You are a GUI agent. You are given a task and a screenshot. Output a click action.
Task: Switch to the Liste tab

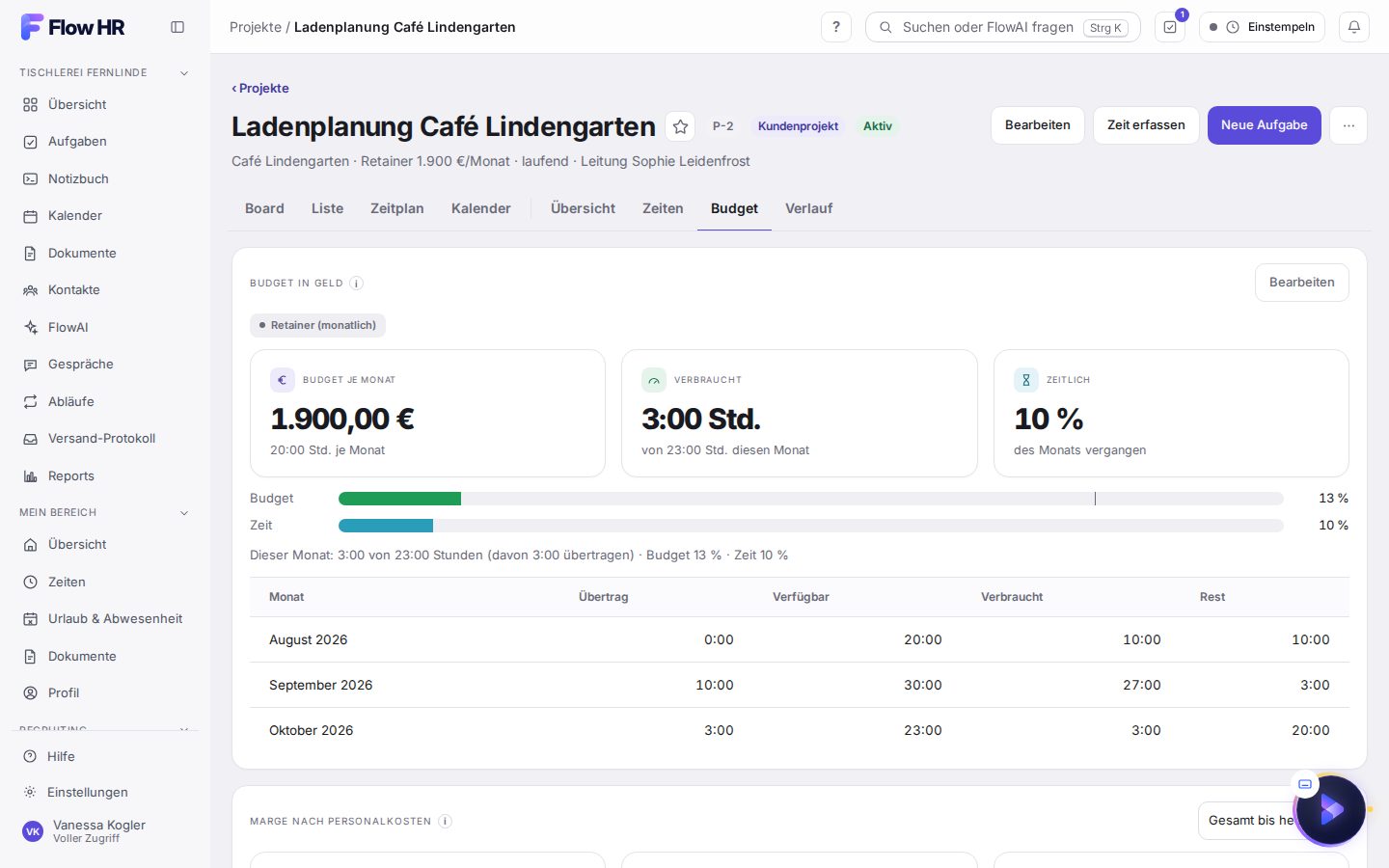[327, 208]
